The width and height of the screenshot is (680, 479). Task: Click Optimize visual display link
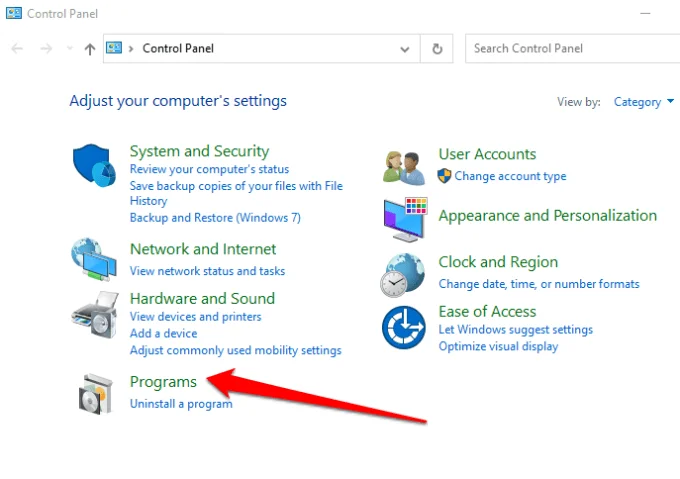[x=498, y=346]
